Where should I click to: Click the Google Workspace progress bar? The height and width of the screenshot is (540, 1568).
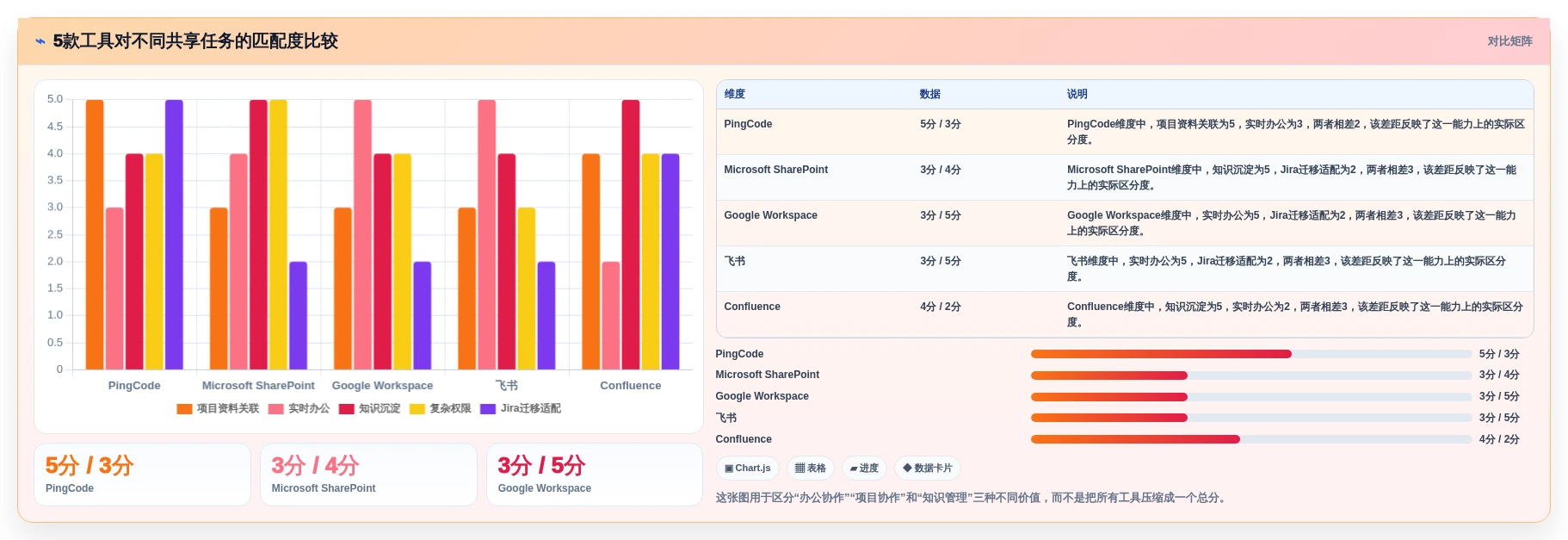(1251, 397)
